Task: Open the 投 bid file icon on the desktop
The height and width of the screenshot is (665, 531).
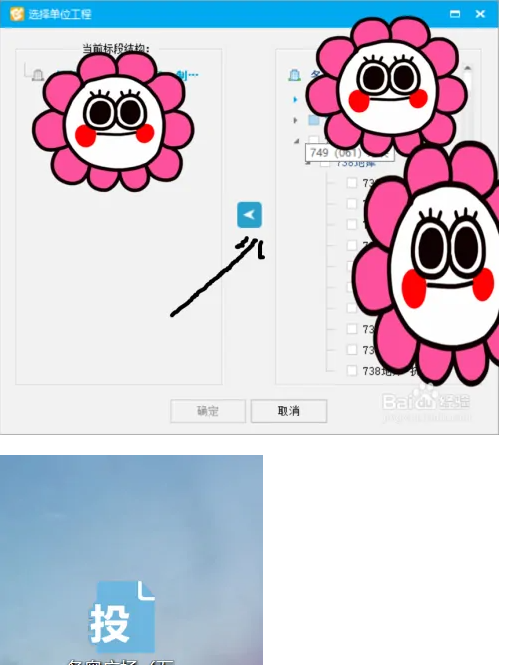Action: [x=122, y=617]
